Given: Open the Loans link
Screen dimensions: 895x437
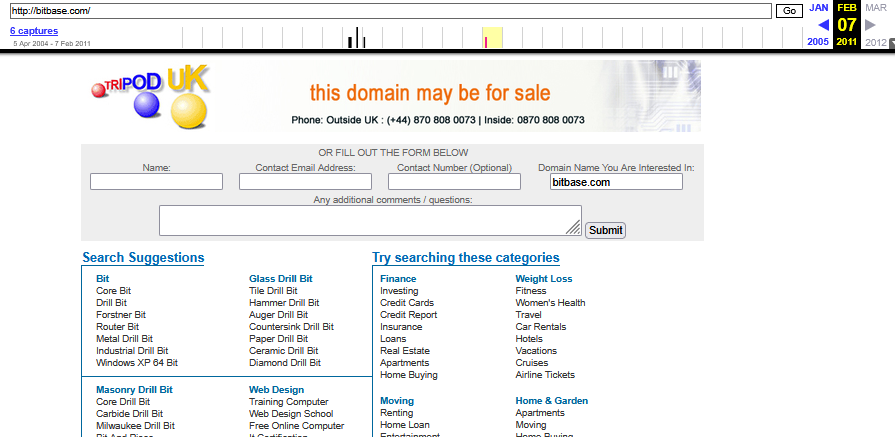Looking at the screenshot, I should [393, 339].
